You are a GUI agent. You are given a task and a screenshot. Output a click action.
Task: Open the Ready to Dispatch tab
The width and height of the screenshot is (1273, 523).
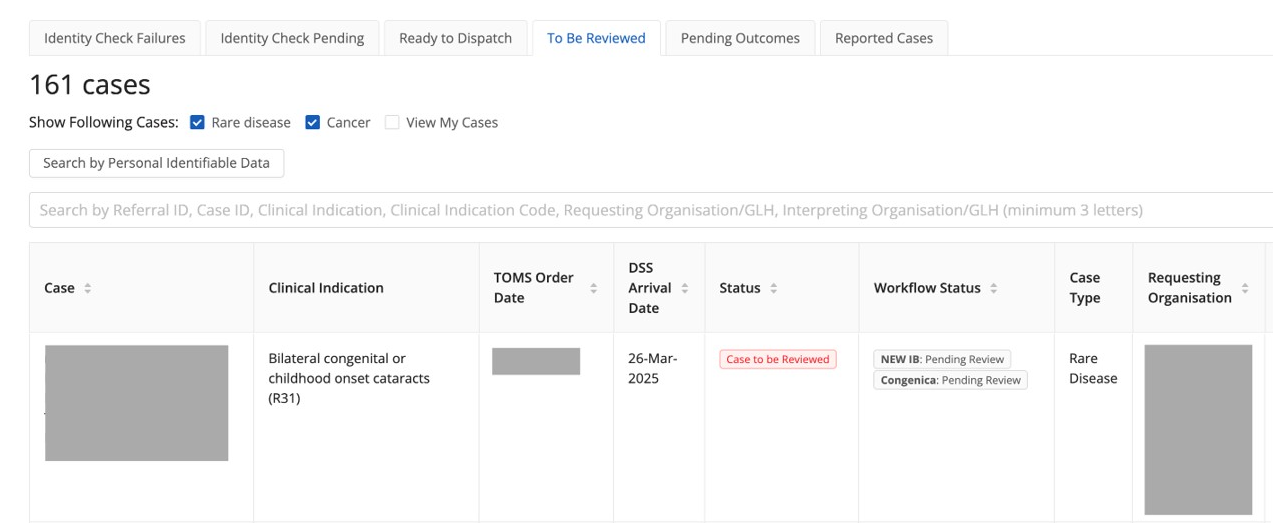pos(455,38)
